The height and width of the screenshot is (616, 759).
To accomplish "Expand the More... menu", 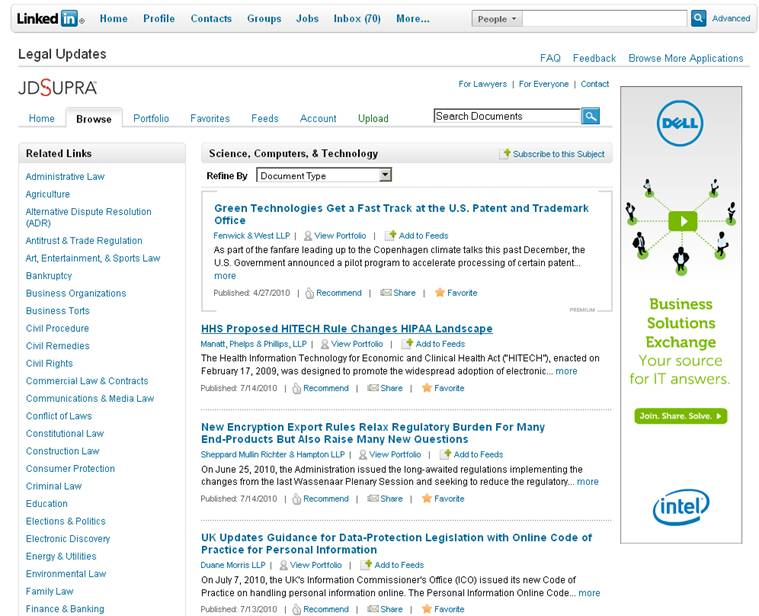I will [412, 18].
